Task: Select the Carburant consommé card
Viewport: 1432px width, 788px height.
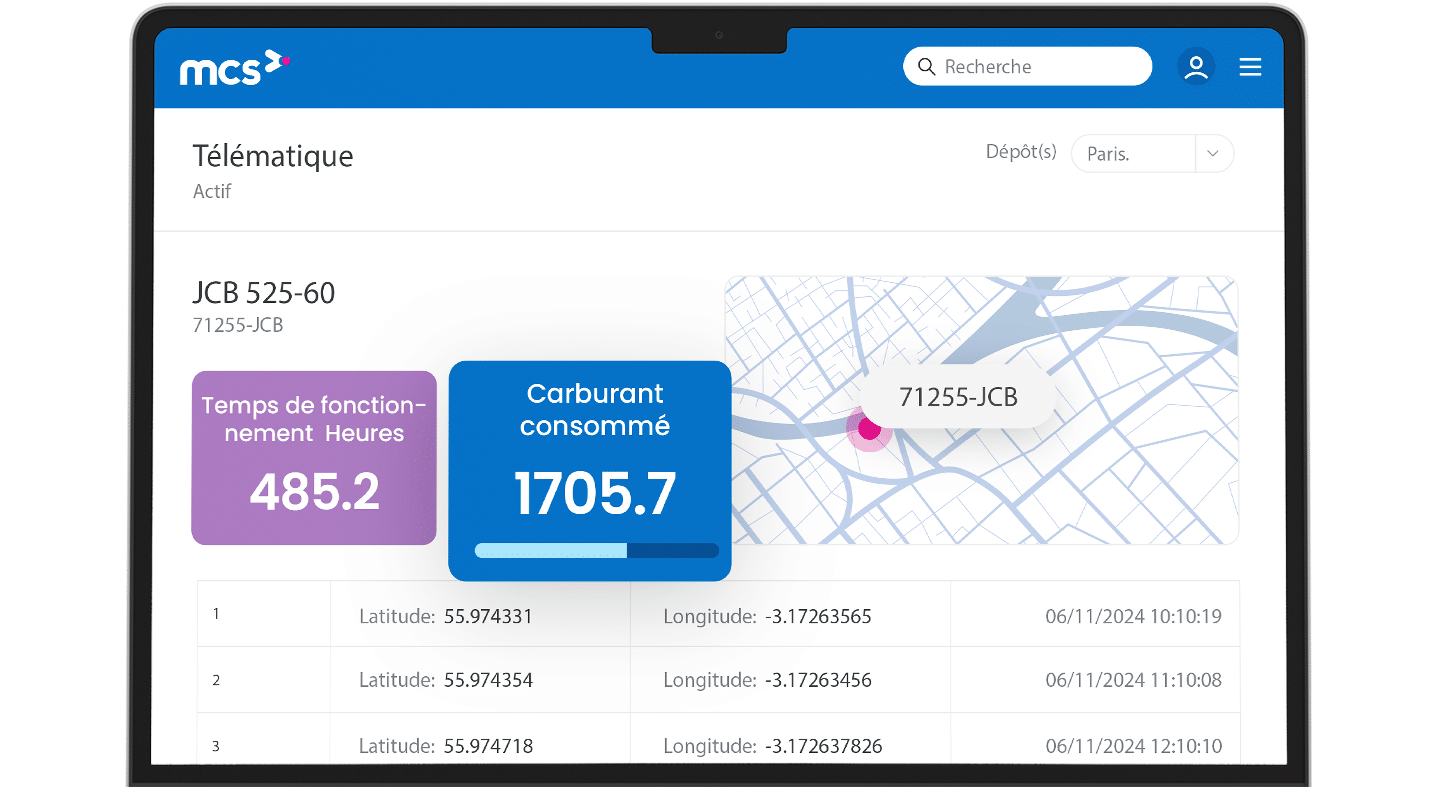Action: 590,470
